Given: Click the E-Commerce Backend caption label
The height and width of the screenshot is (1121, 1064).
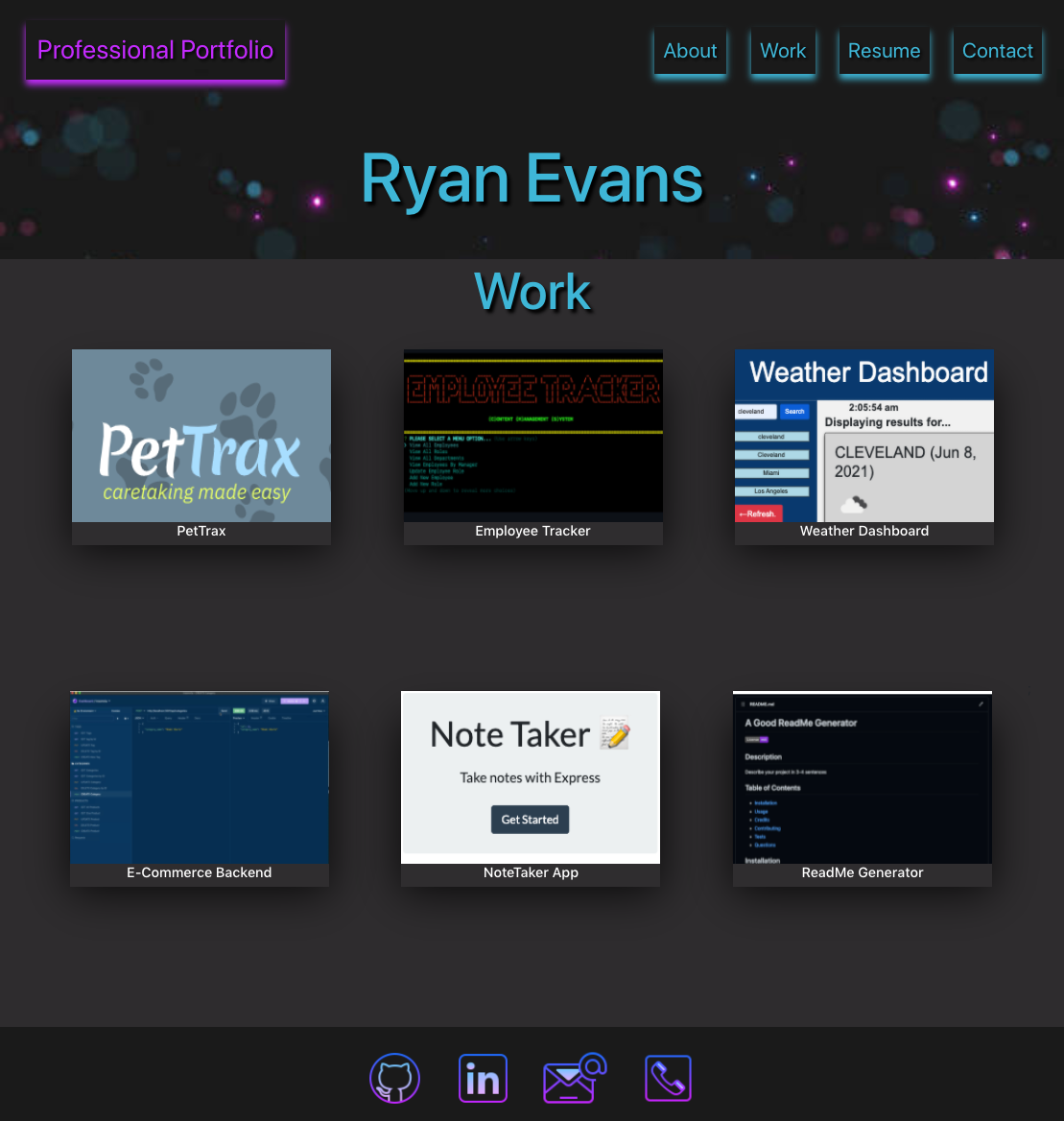Looking at the screenshot, I should click(200, 873).
